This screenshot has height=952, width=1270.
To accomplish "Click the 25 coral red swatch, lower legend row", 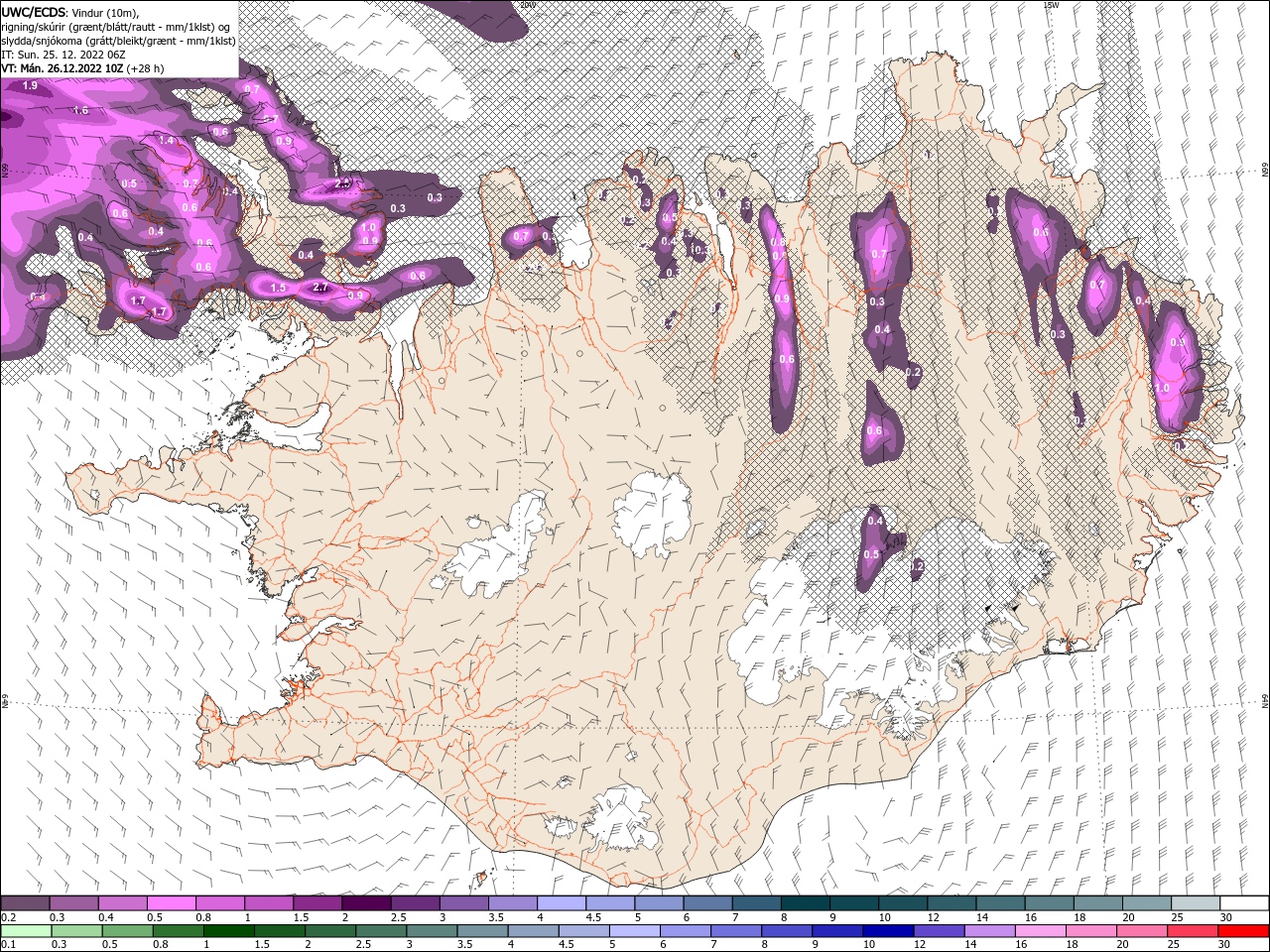I will (1192, 931).
